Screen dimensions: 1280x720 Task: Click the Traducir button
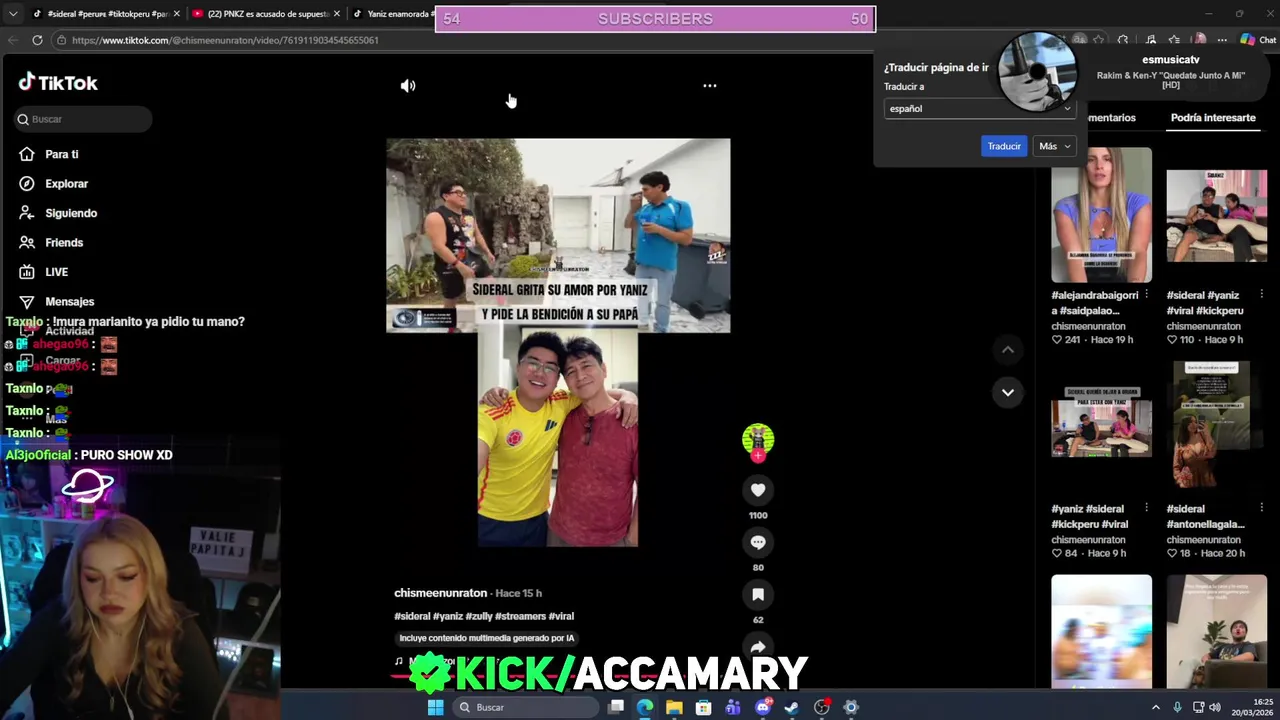click(x=1004, y=146)
